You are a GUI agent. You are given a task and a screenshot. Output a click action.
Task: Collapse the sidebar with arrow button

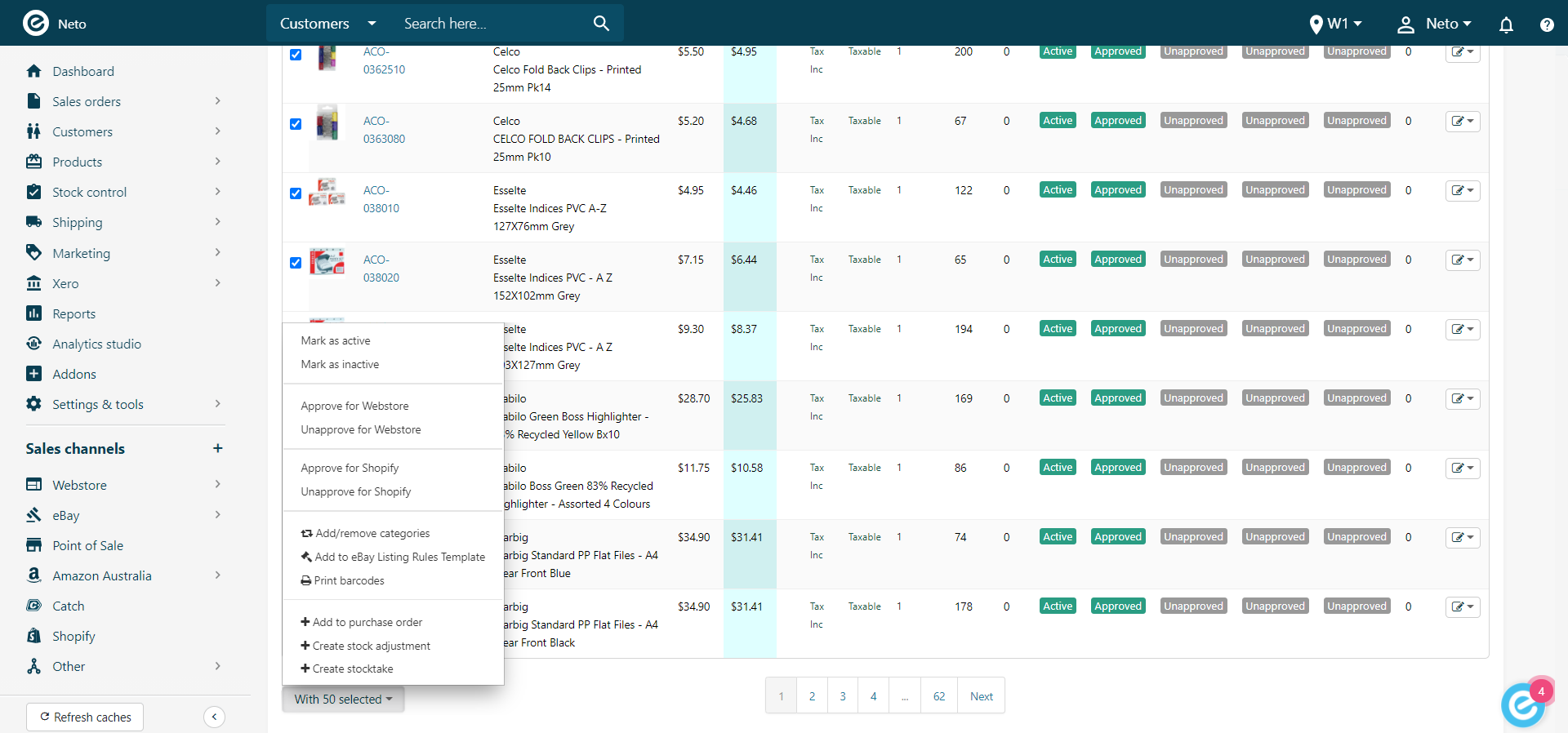coord(214,717)
